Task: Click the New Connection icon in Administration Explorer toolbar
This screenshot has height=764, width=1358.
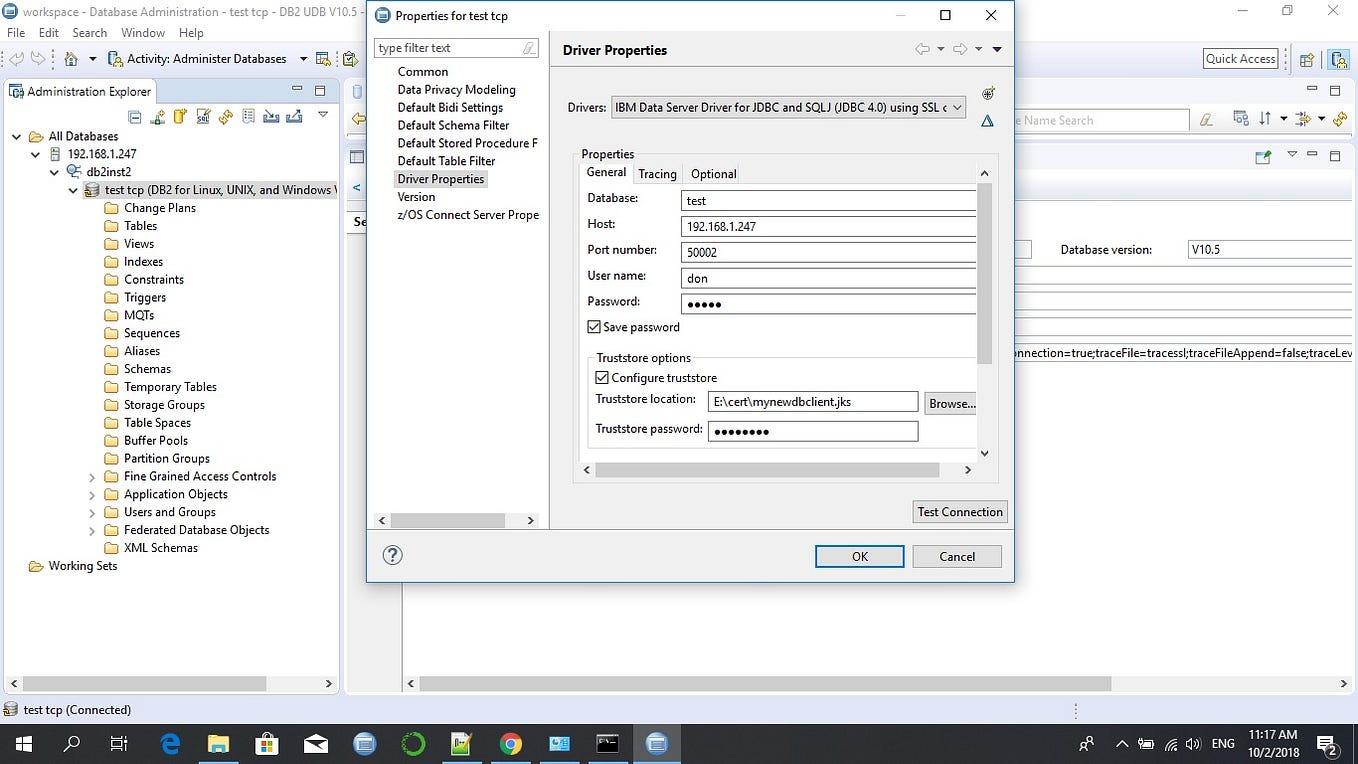Action: (158, 117)
